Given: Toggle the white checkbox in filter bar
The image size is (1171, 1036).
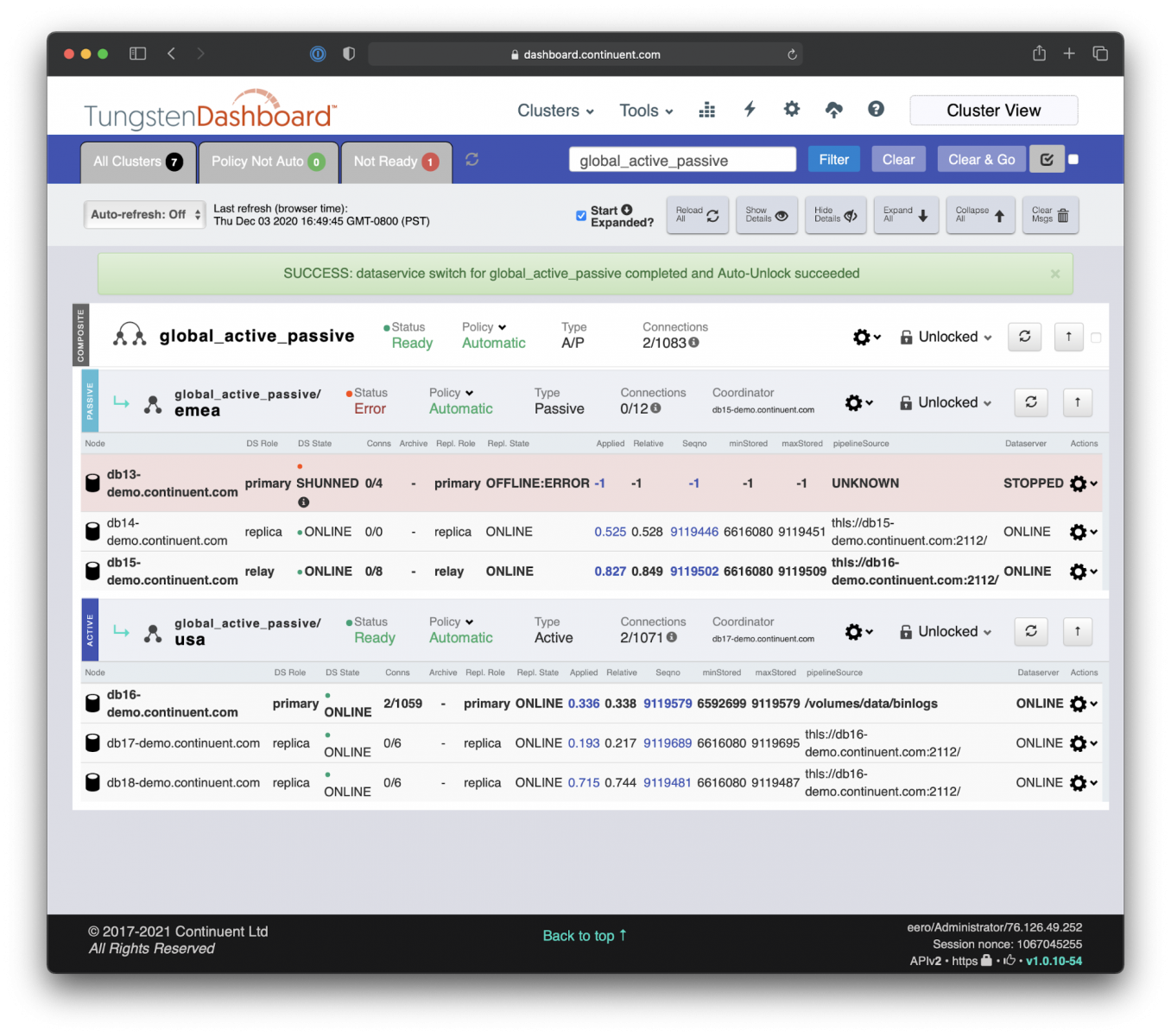Looking at the screenshot, I should pyautogui.click(x=1073, y=159).
